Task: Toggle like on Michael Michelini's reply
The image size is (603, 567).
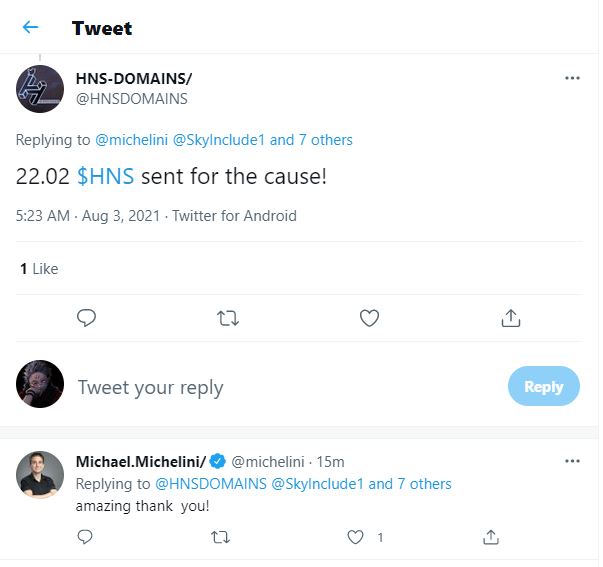Action: click(355, 537)
